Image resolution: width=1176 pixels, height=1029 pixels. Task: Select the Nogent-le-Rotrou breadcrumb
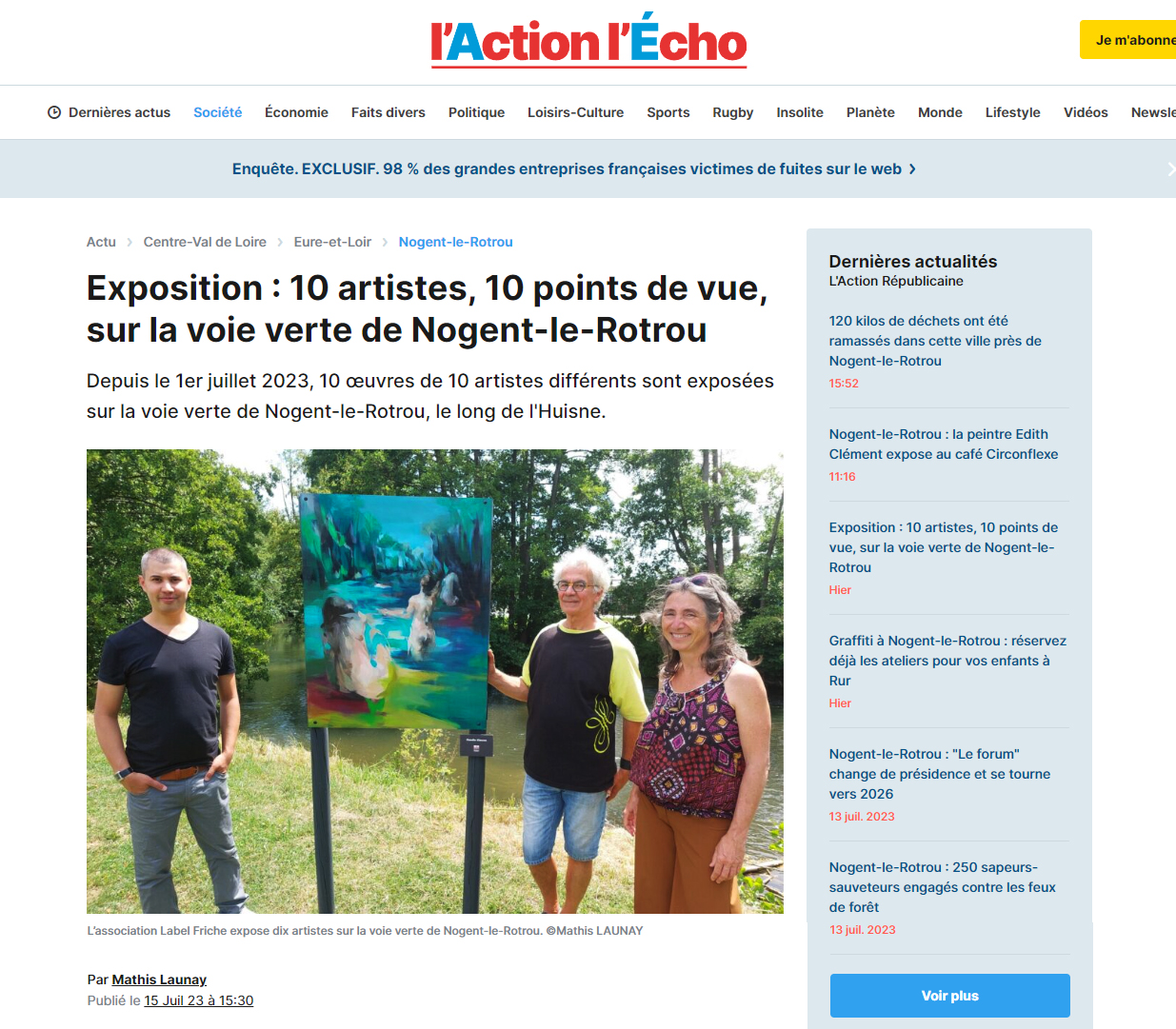tap(456, 242)
